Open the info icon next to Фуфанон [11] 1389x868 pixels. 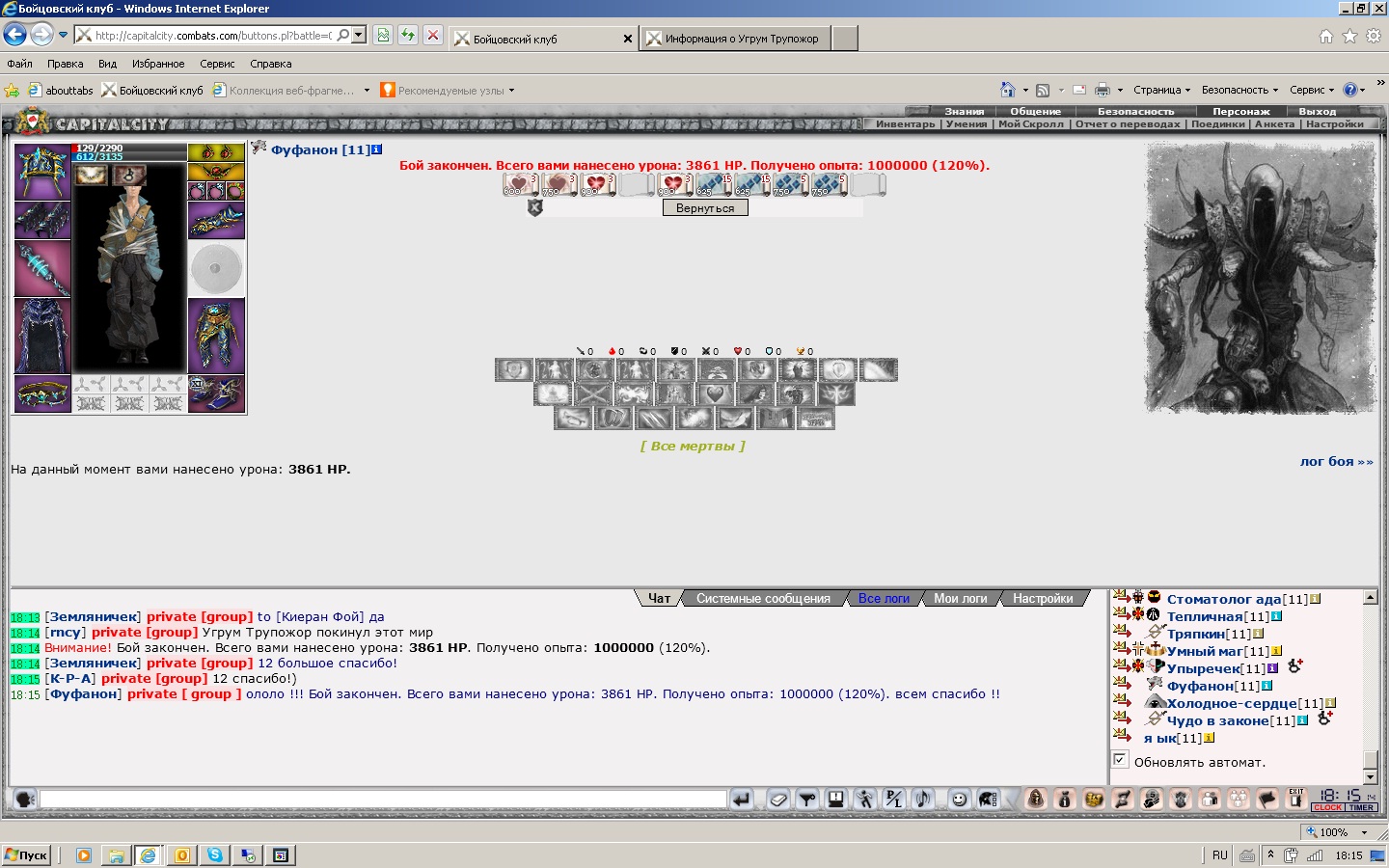point(376,149)
